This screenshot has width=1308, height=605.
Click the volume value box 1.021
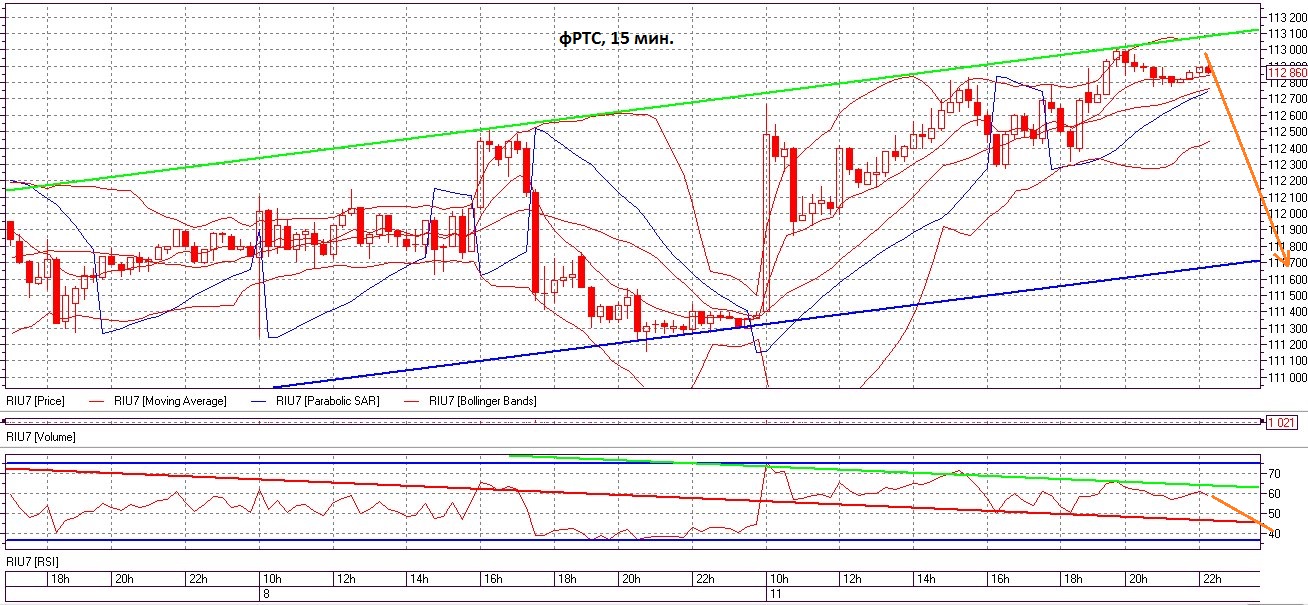1281,423
